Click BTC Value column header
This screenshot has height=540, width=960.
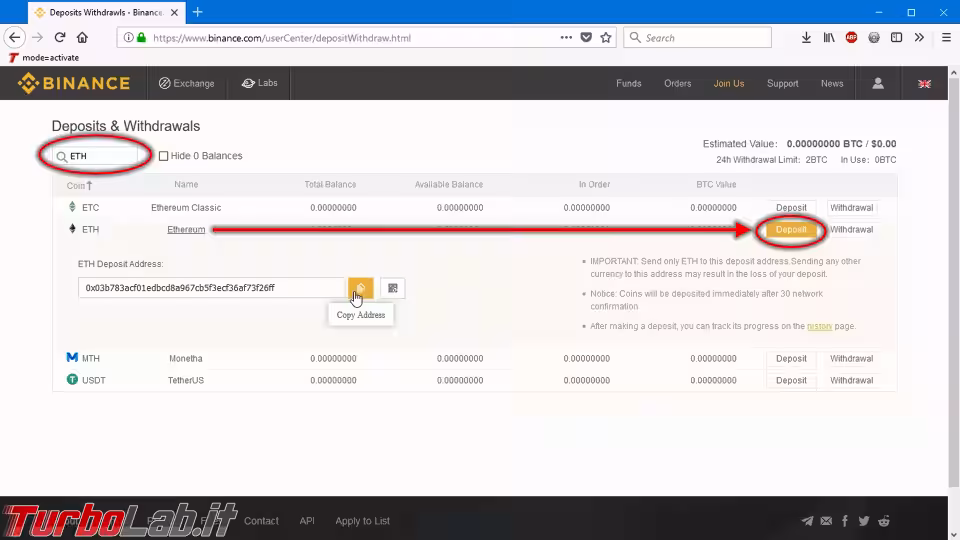(716, 184)
